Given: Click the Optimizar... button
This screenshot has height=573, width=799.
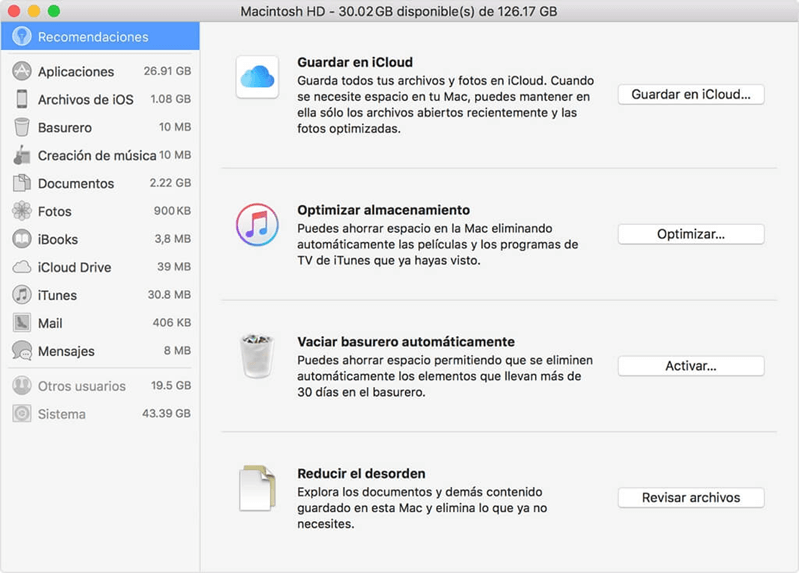Looking at the screenshot, I should [x=691, y=234].
